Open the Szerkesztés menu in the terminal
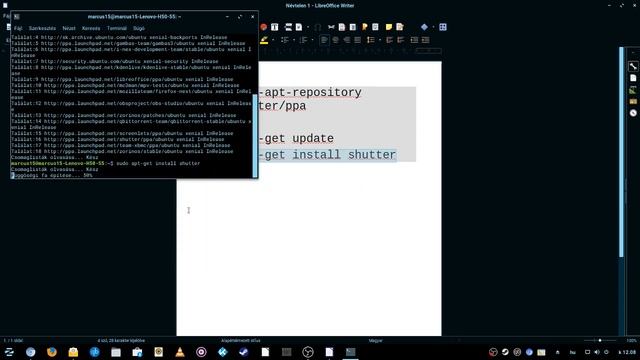 [x=42, y=28]
